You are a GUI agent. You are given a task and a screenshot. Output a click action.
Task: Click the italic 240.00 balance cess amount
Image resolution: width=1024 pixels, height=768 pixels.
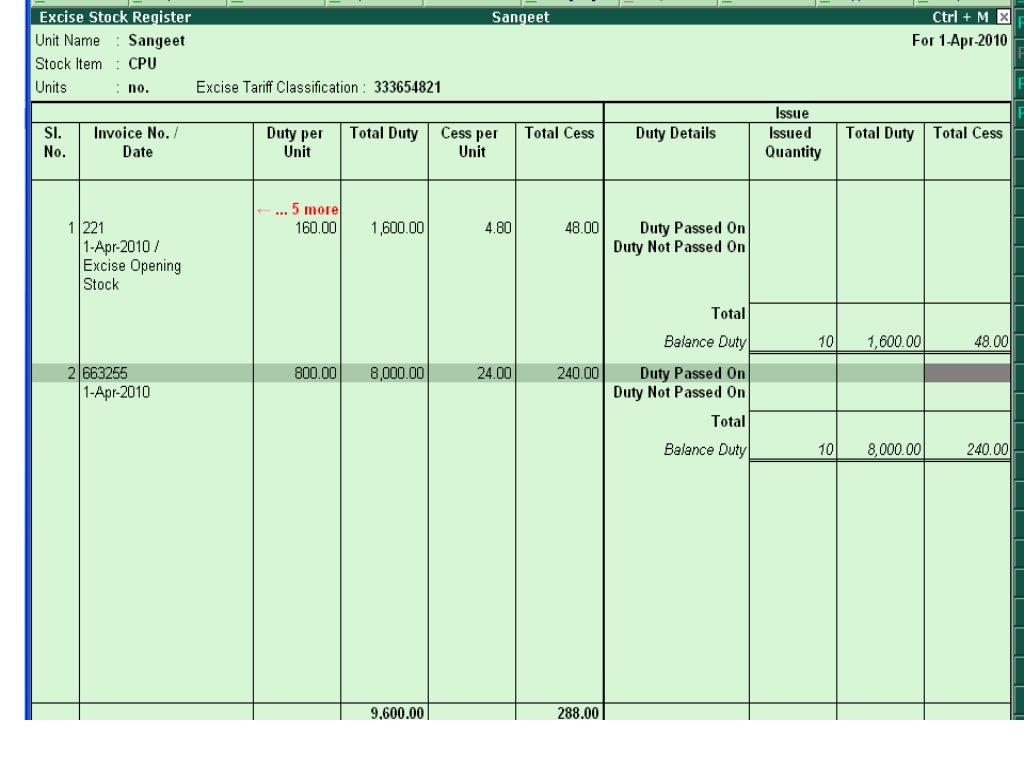987,450
